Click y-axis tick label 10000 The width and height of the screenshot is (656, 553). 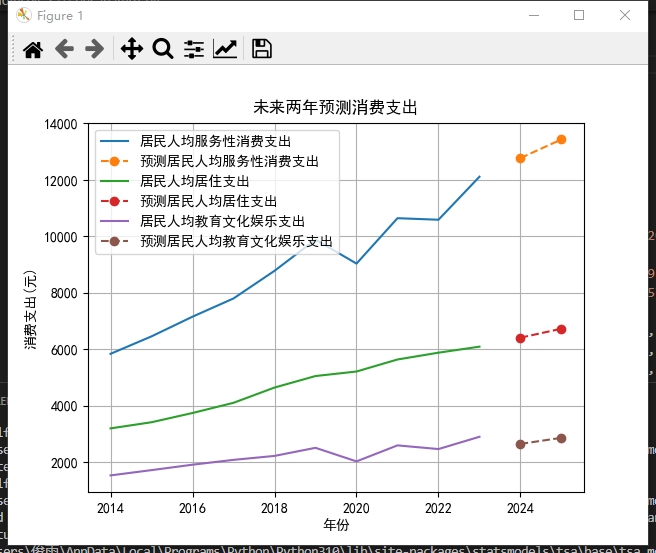[x=61, y=237]
